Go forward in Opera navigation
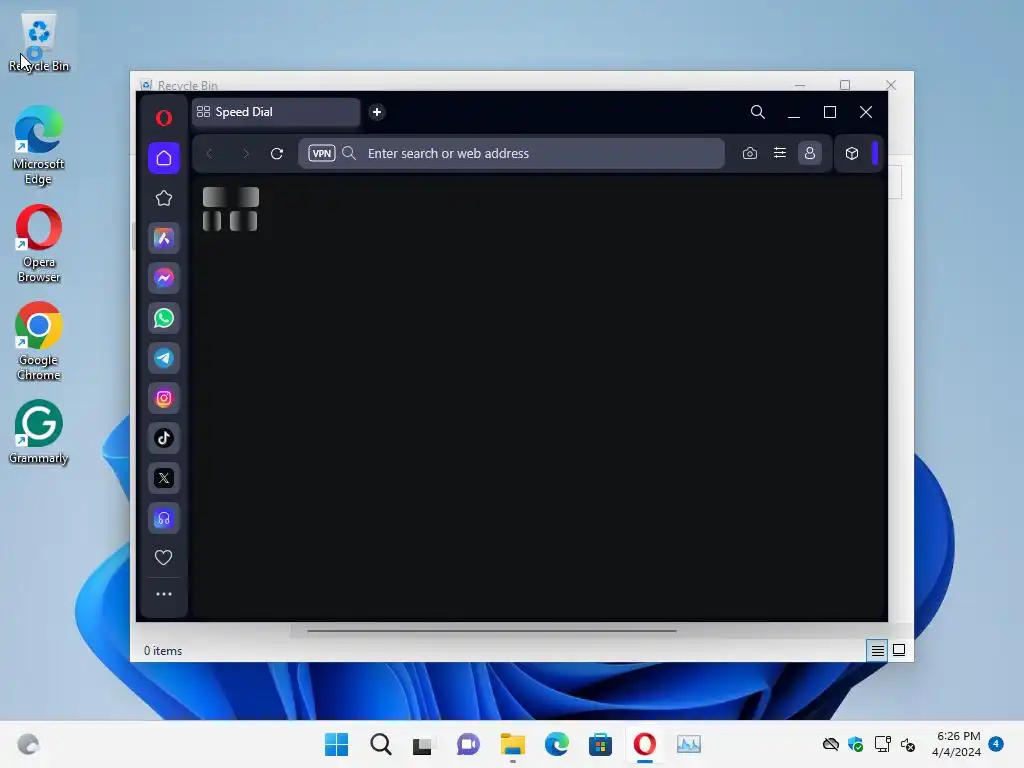The height and width of the screenshot is (768, 1024). pyautogui.click(x=246, y=153)
